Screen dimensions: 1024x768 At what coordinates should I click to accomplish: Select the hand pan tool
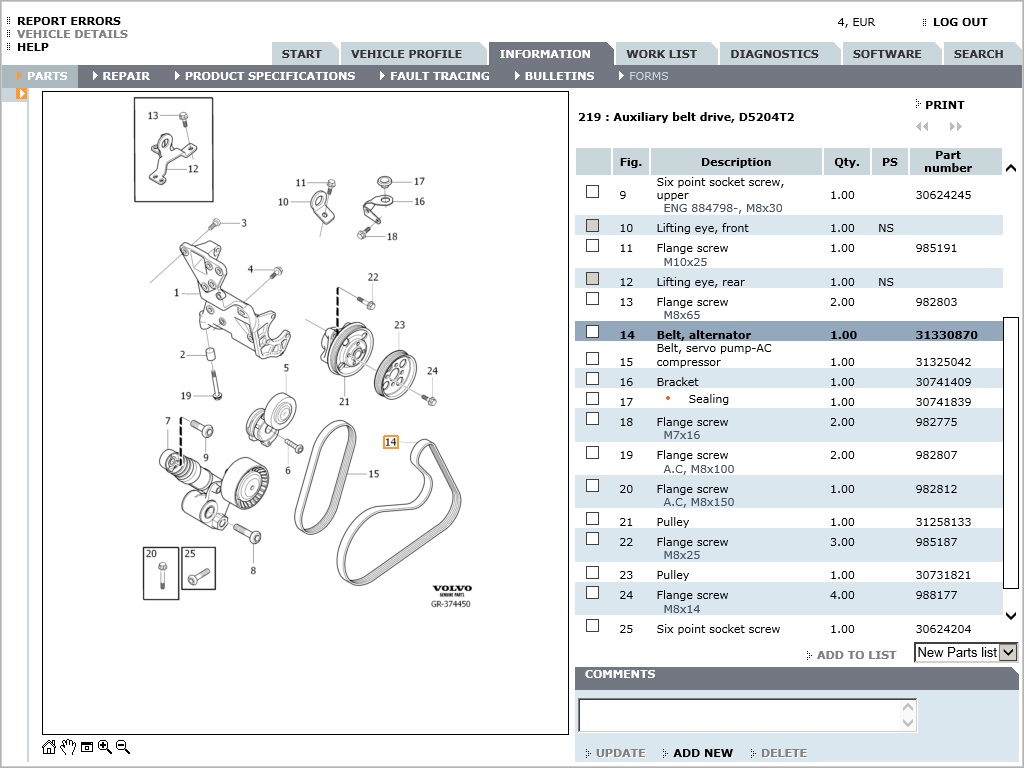point(68,747)
